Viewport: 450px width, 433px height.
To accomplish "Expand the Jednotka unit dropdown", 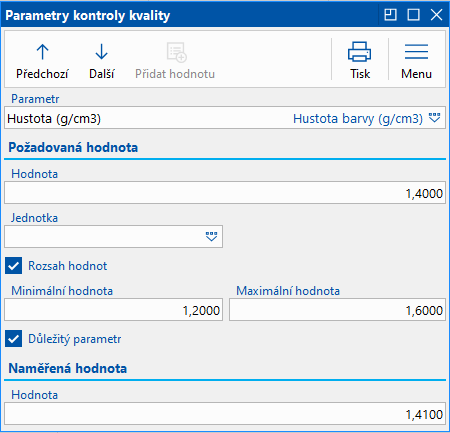I will pos(211,237).
